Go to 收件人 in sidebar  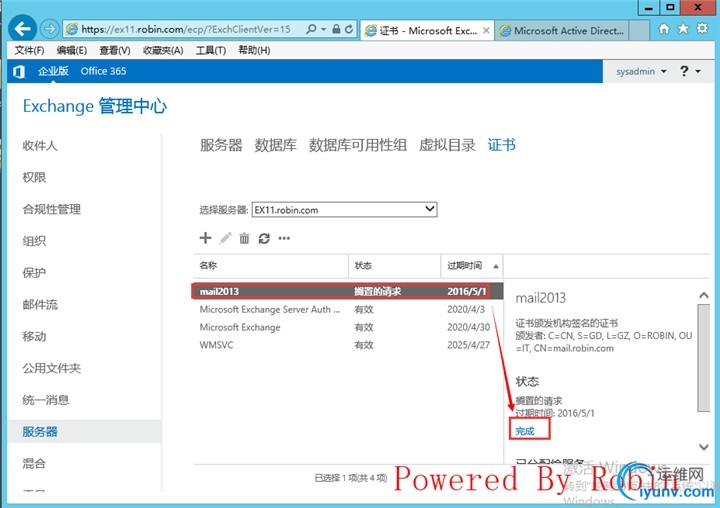(x=40, y=146)
